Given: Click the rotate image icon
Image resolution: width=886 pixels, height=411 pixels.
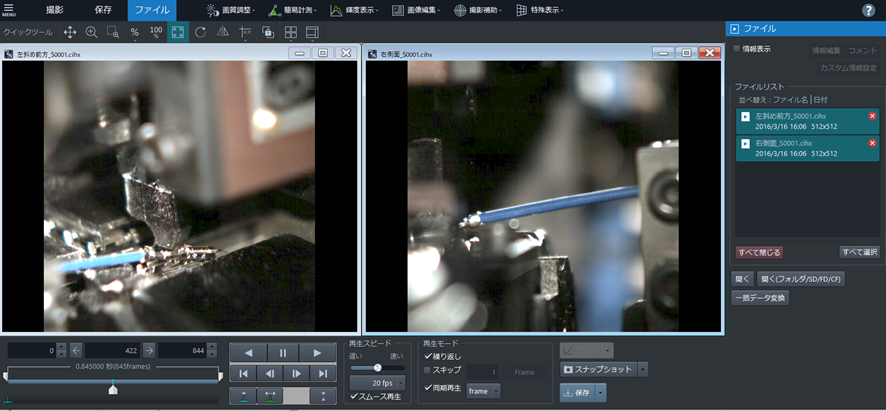Looking at the screenshot, I should tap(200, 32).
